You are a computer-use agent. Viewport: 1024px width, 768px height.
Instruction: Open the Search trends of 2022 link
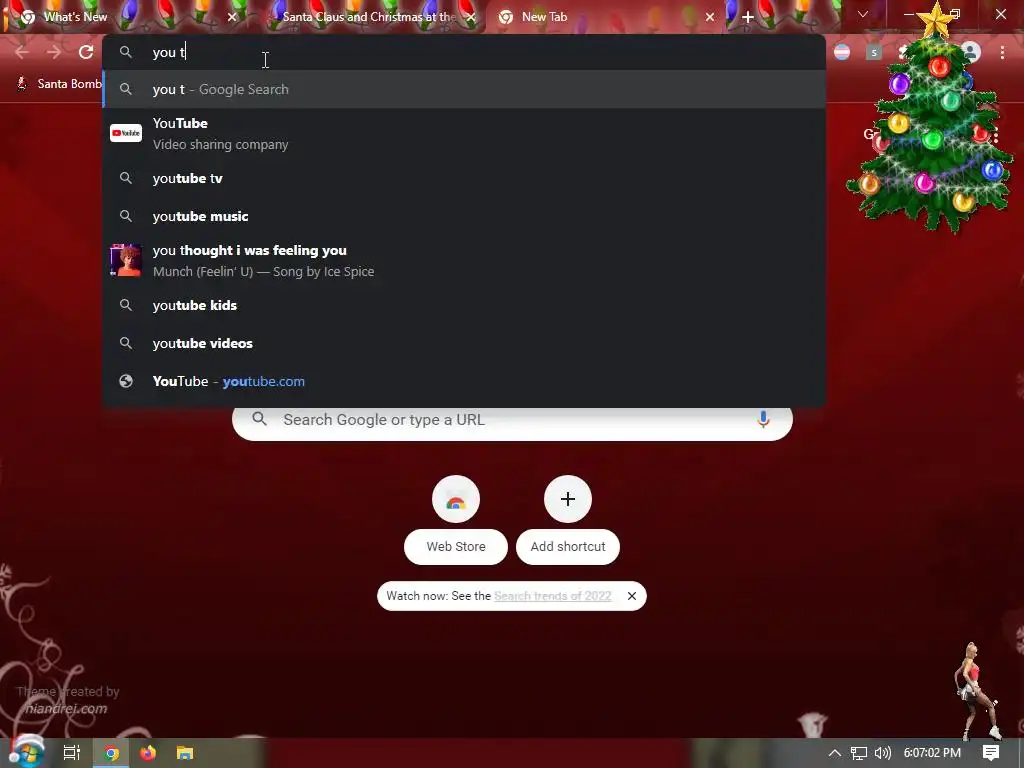(552, 596)
